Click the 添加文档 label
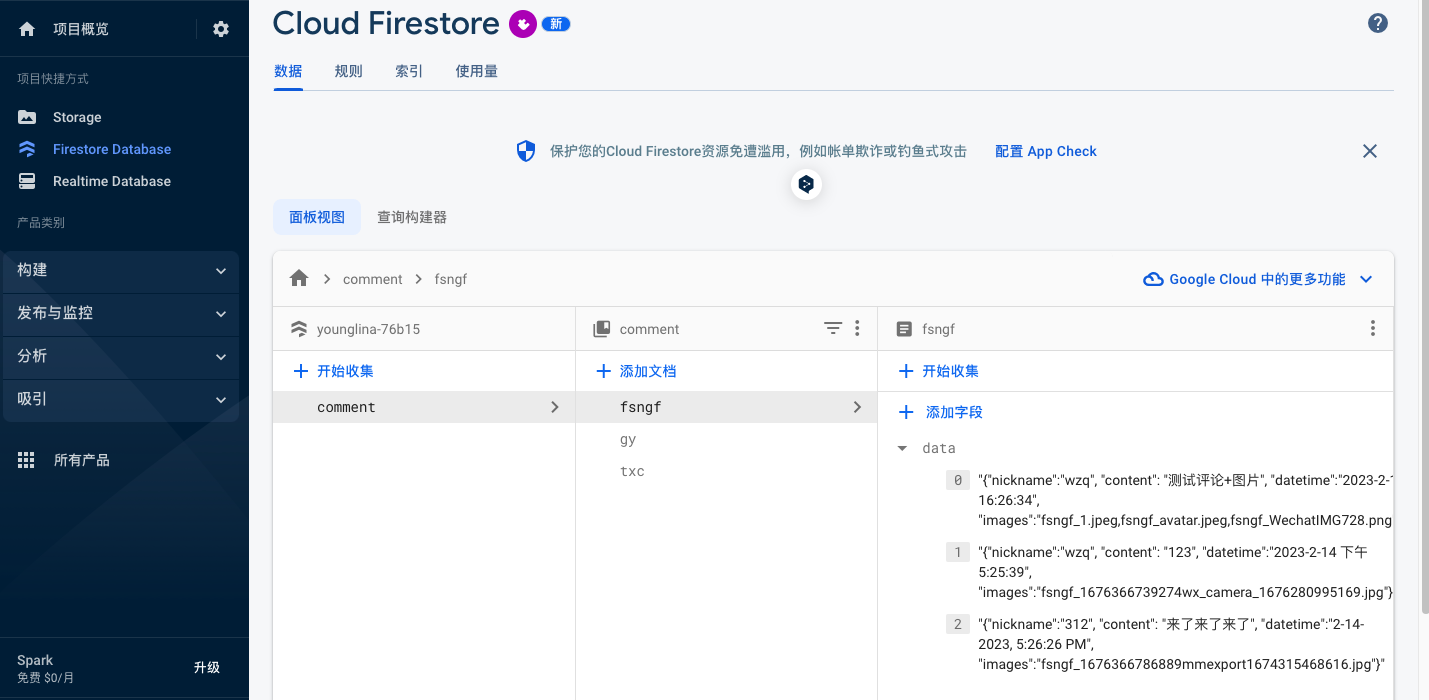 (x=648, y=371)
